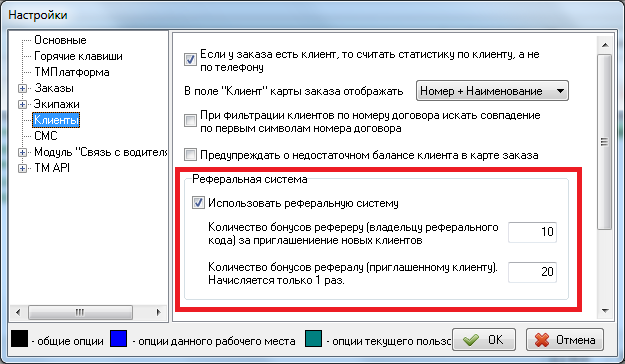Click the black общие опции color square
Viewport: 625px width, 364px height.
tap(20, 338)
